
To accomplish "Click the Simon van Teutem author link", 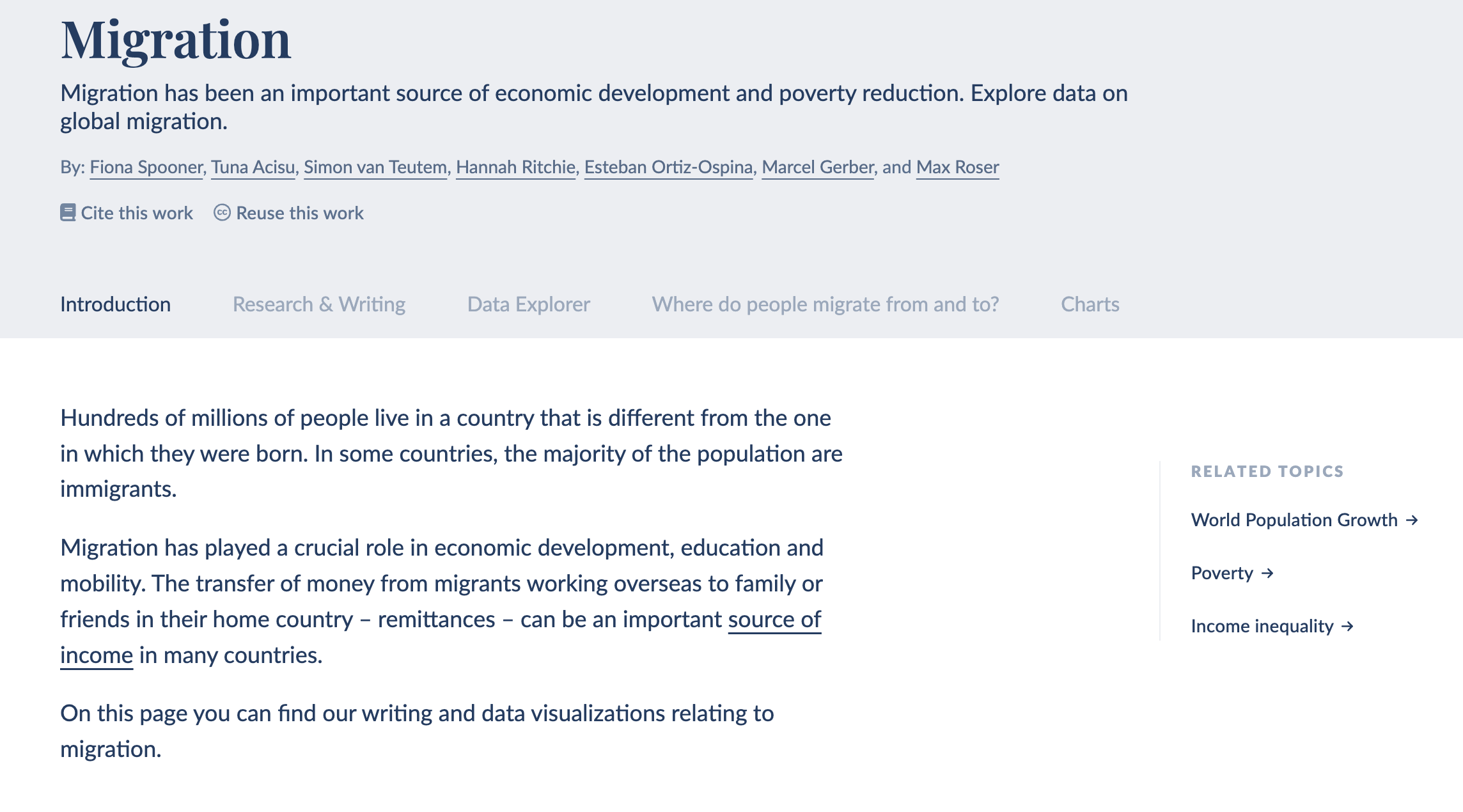I will click(375, 168).
